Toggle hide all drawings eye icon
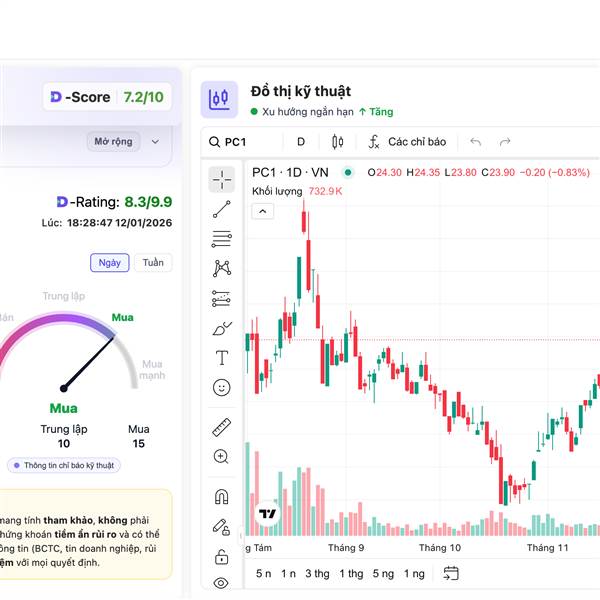600x600 pixels. (222, 583)
